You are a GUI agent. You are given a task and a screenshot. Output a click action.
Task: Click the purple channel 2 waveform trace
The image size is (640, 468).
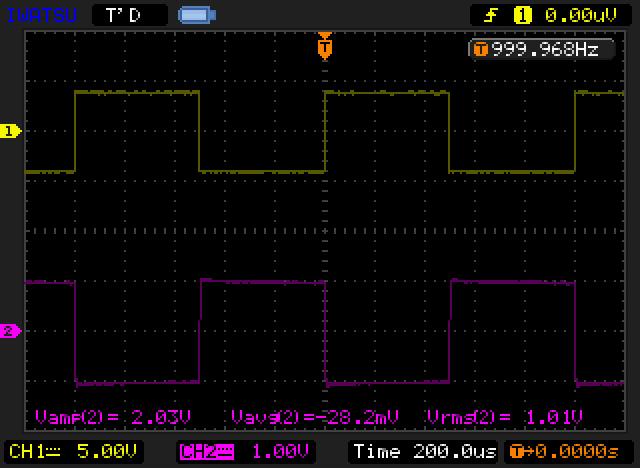click(137, 382)
